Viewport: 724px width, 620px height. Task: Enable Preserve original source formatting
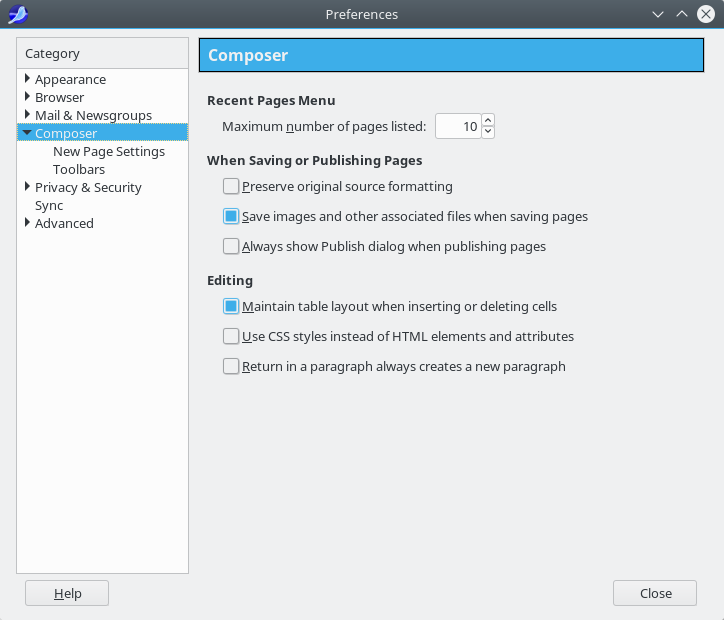pyautogui.click(x=231, y=186)
